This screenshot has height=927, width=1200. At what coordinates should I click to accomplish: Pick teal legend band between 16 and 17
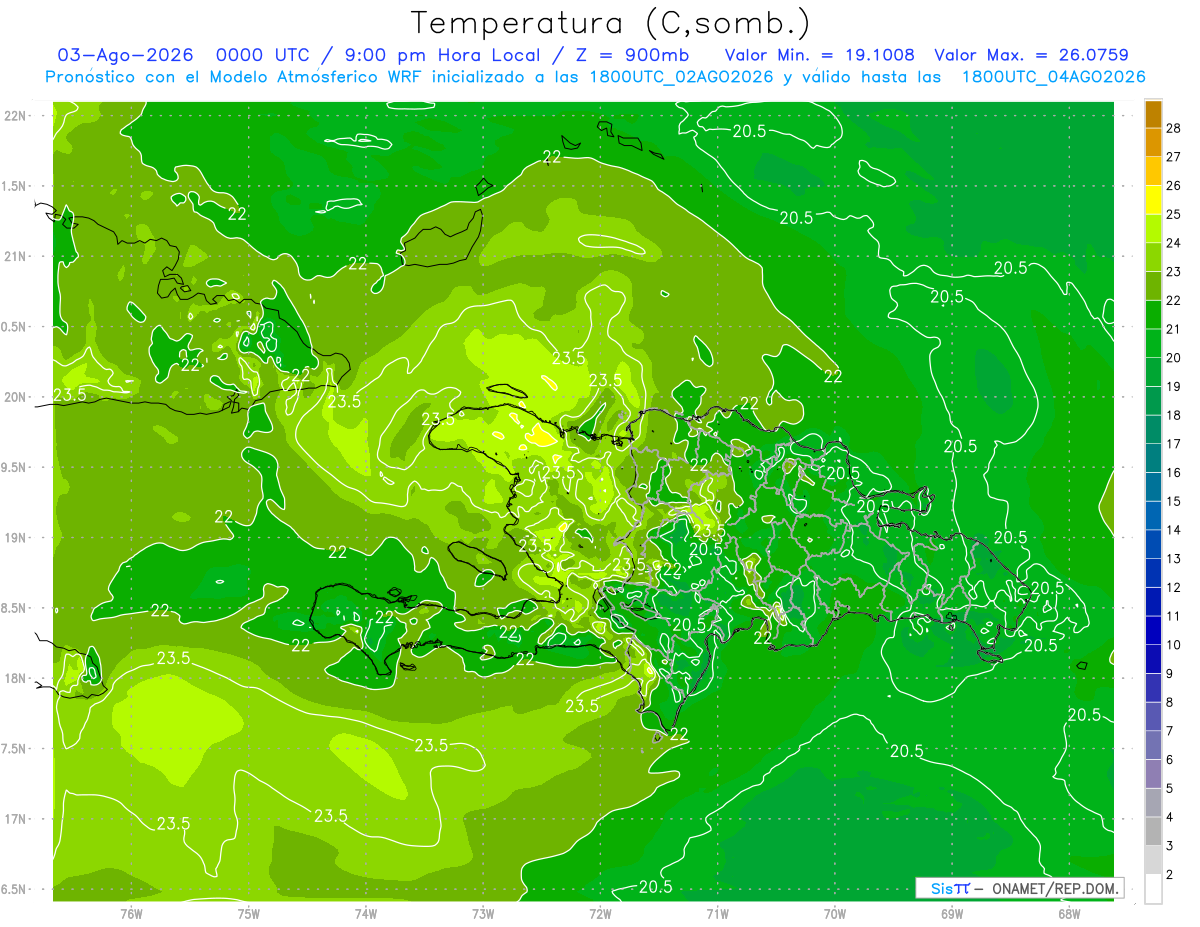pos(1153,458)
